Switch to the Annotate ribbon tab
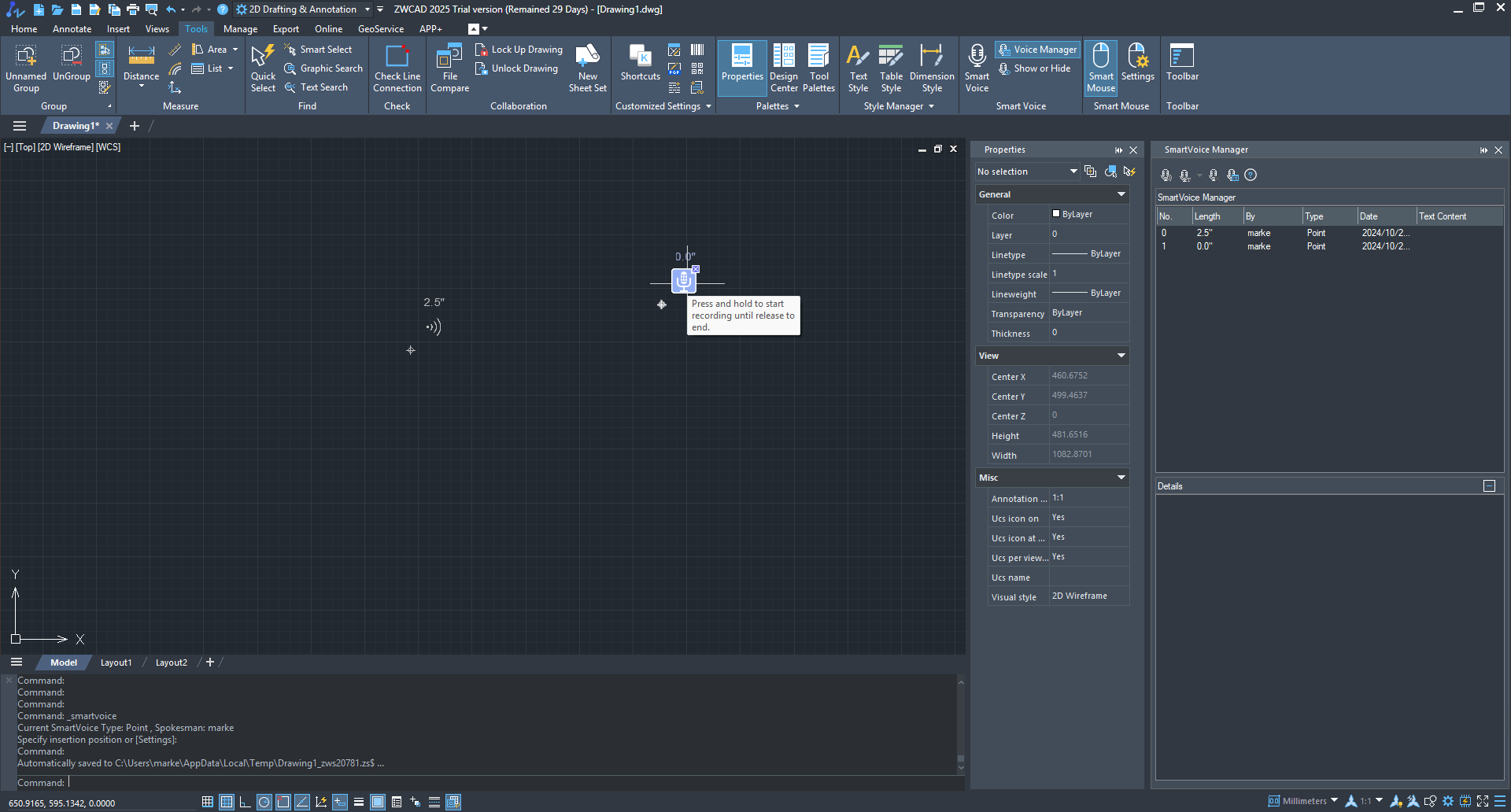 (x=72, y=29)
